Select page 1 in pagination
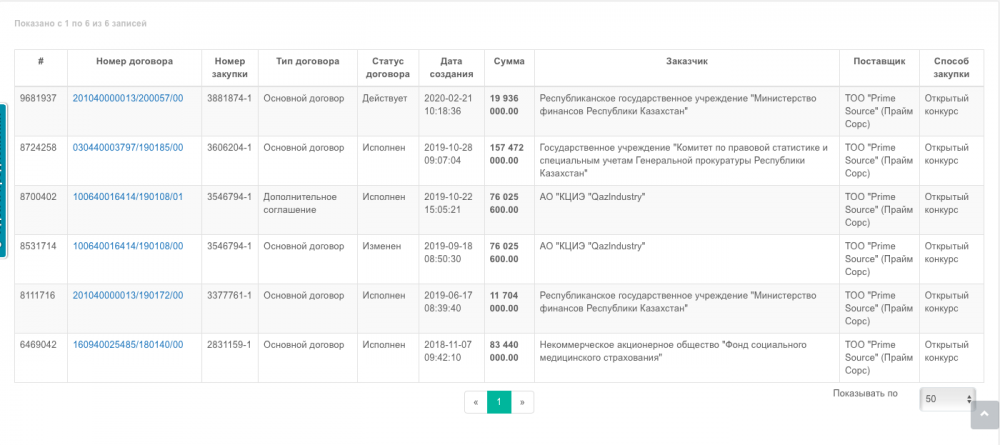The height and width of the screenshot is (445, 1000). tap(499, 402)
